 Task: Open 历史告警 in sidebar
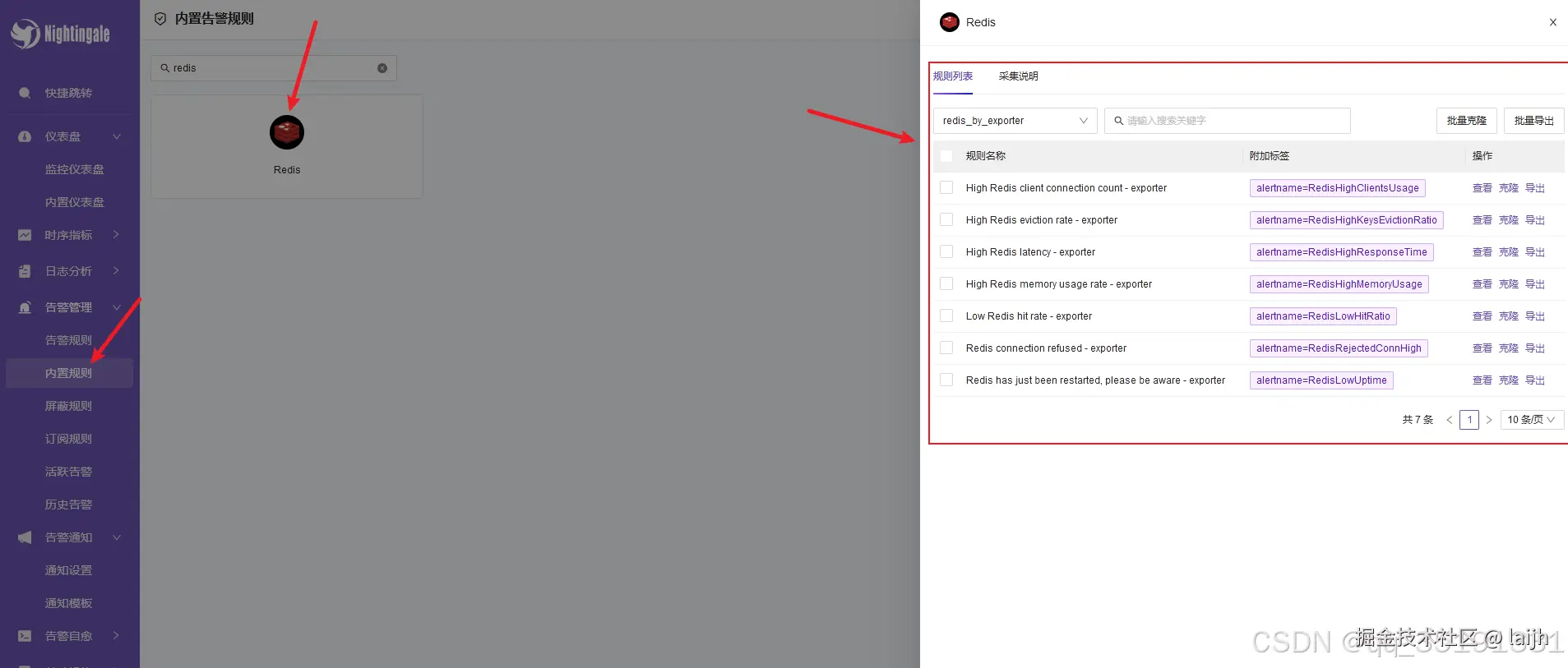click(69, 504)
